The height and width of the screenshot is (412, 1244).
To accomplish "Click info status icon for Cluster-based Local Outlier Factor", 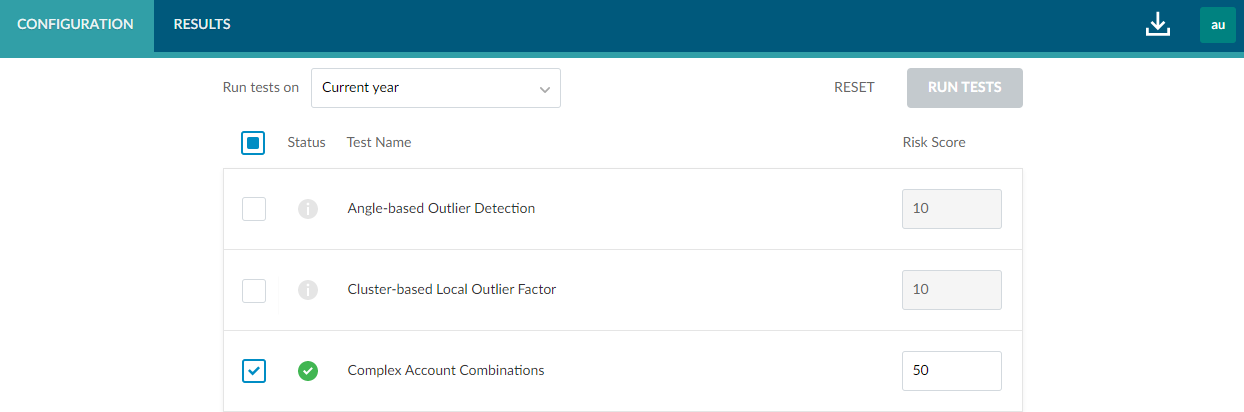I will pyautogui.click(x=308, y=290).
